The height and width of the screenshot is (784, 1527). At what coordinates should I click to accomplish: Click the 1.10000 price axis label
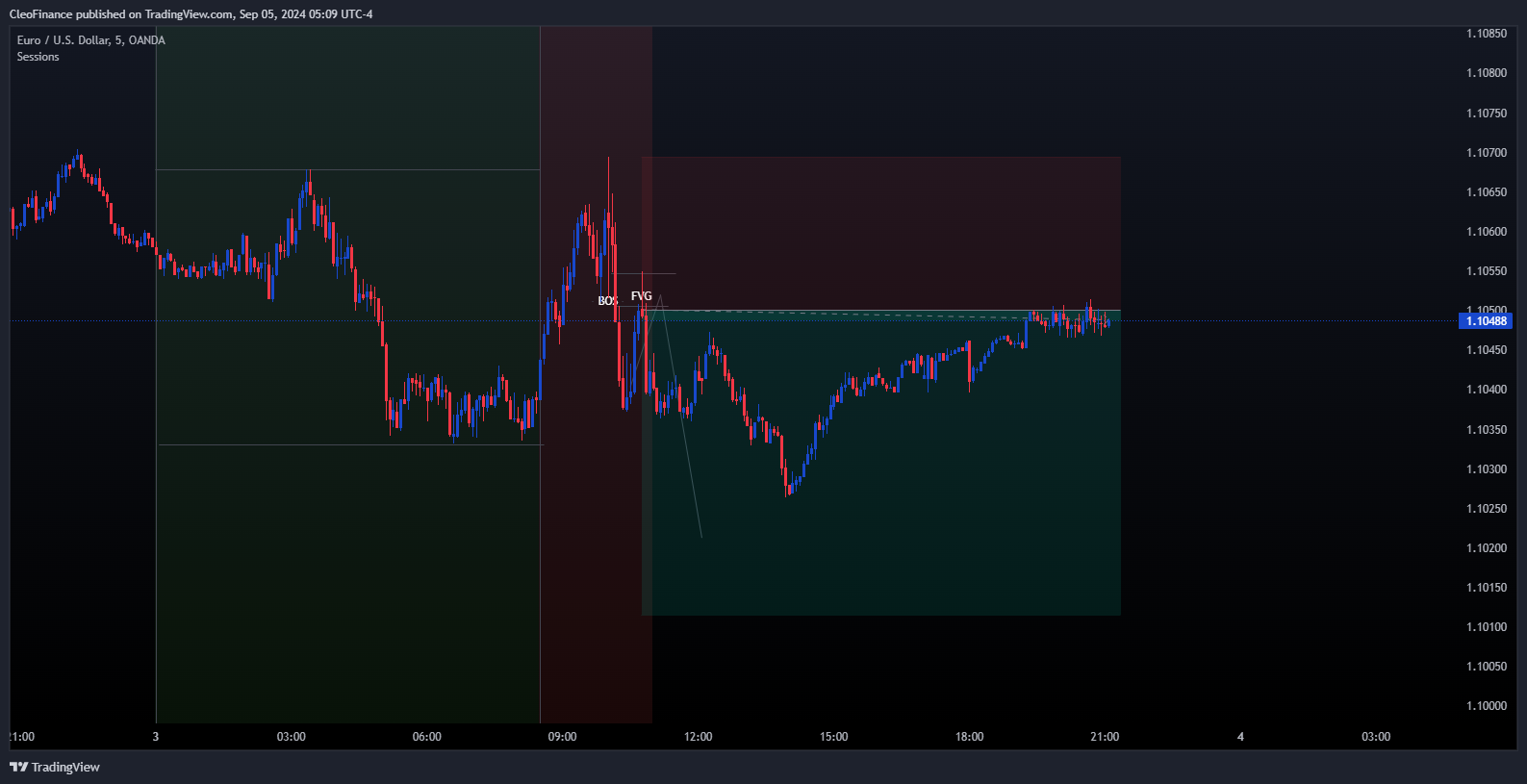click(1486, 706)
